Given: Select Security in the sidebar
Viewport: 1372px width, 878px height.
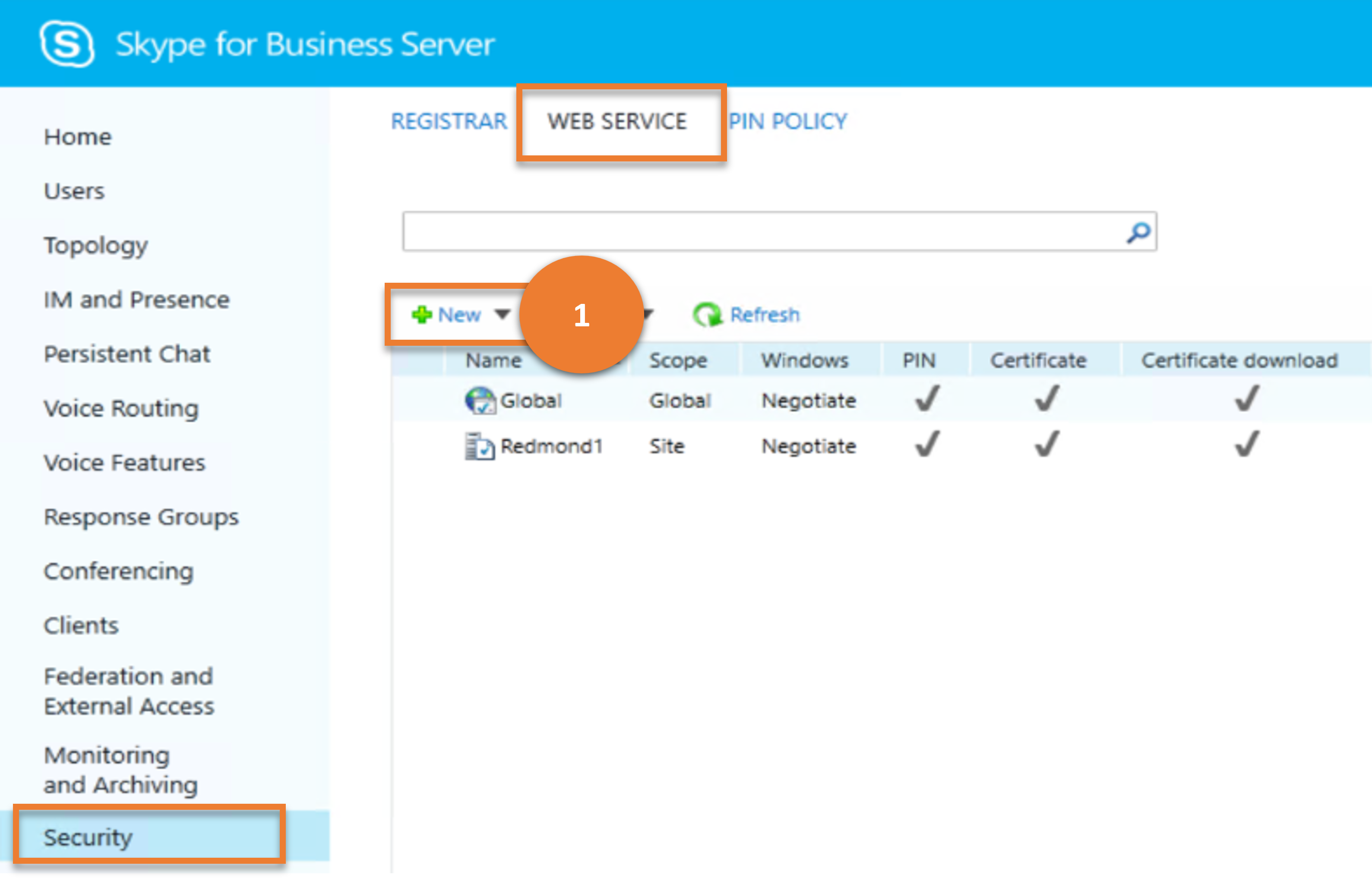Looking at the screenshot, I should pyautogui.click(x=88, y=837).
